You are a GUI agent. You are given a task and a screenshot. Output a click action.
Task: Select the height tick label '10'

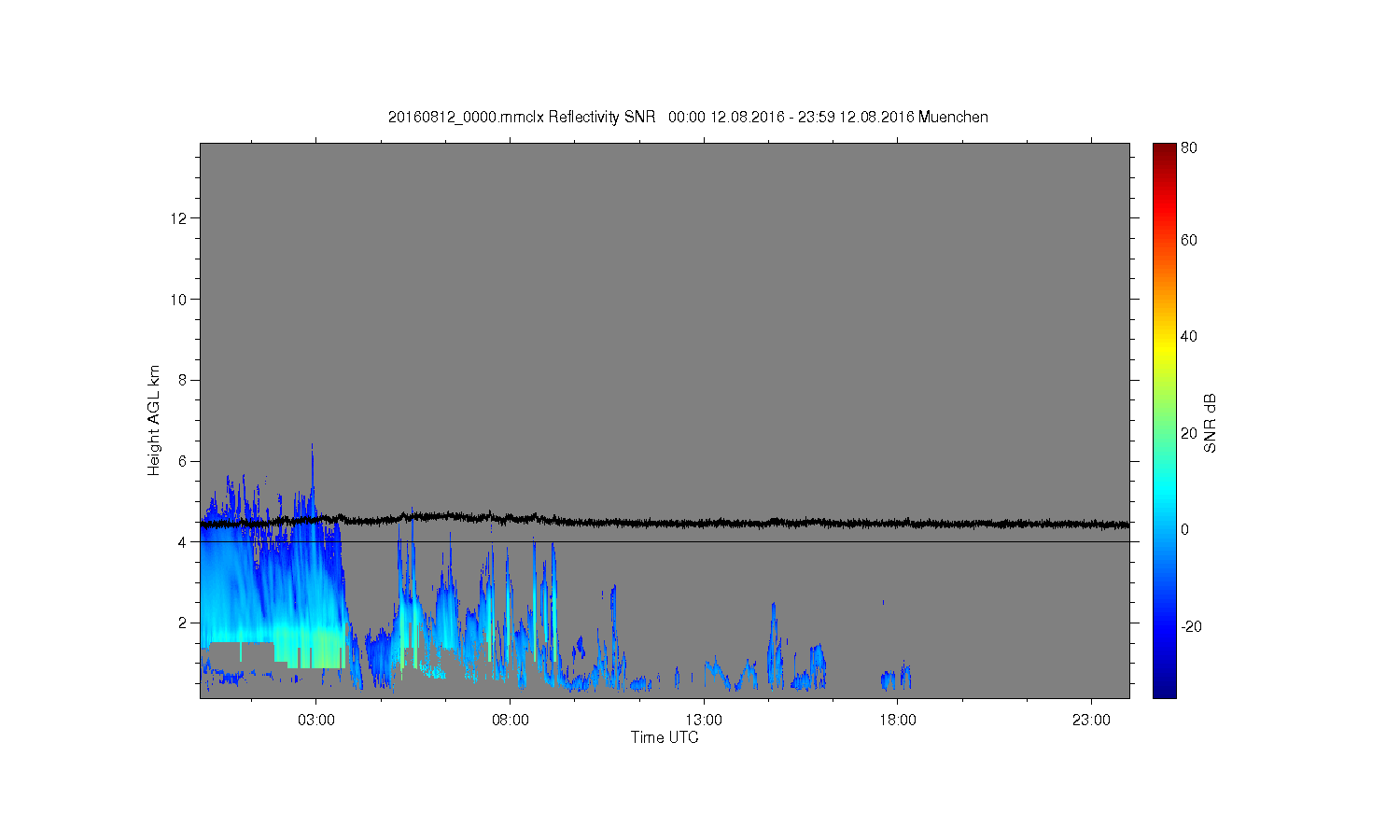tap(179, 300)
